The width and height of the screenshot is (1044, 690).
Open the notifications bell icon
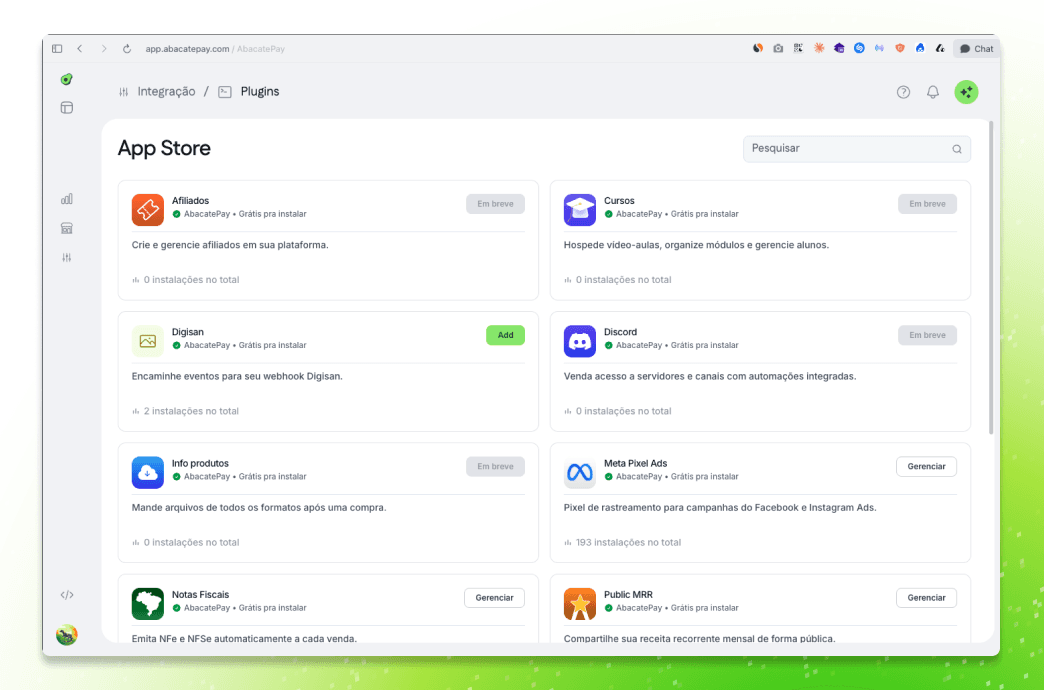[933, 92]
